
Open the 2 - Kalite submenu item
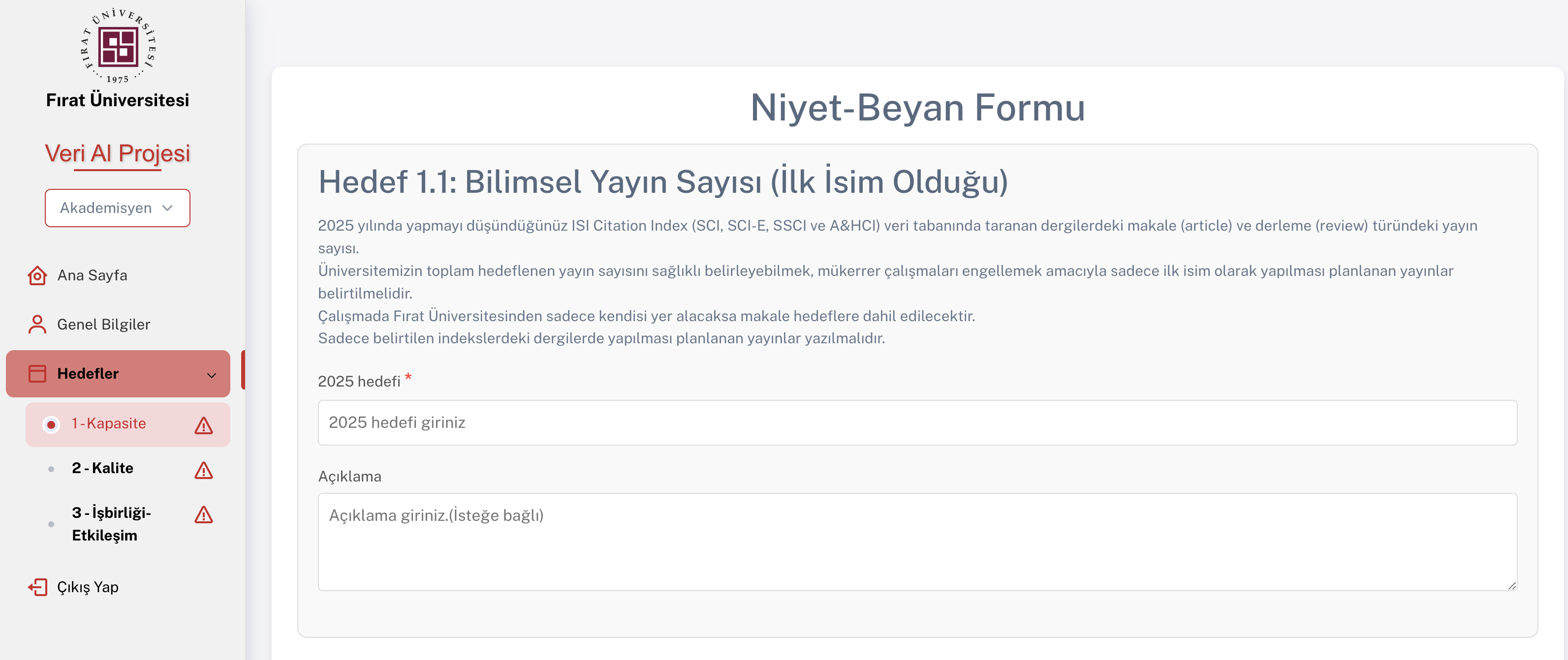102,468
